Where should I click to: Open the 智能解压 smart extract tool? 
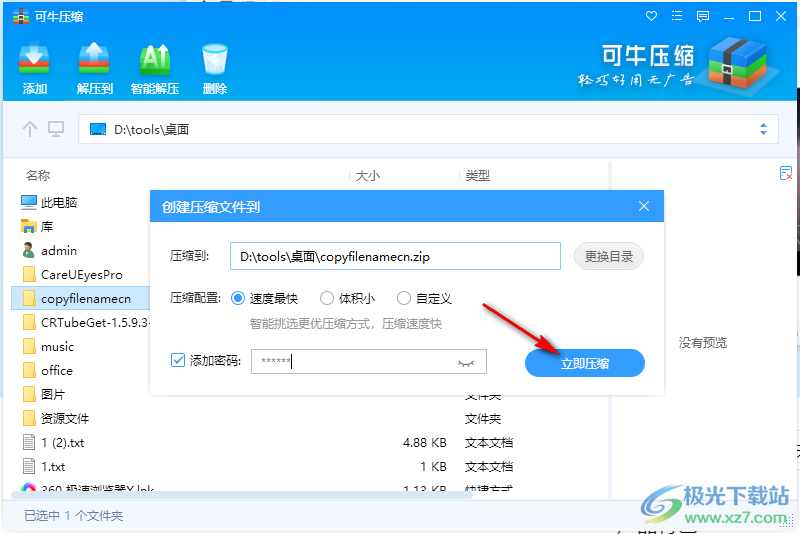pos(155,69)
